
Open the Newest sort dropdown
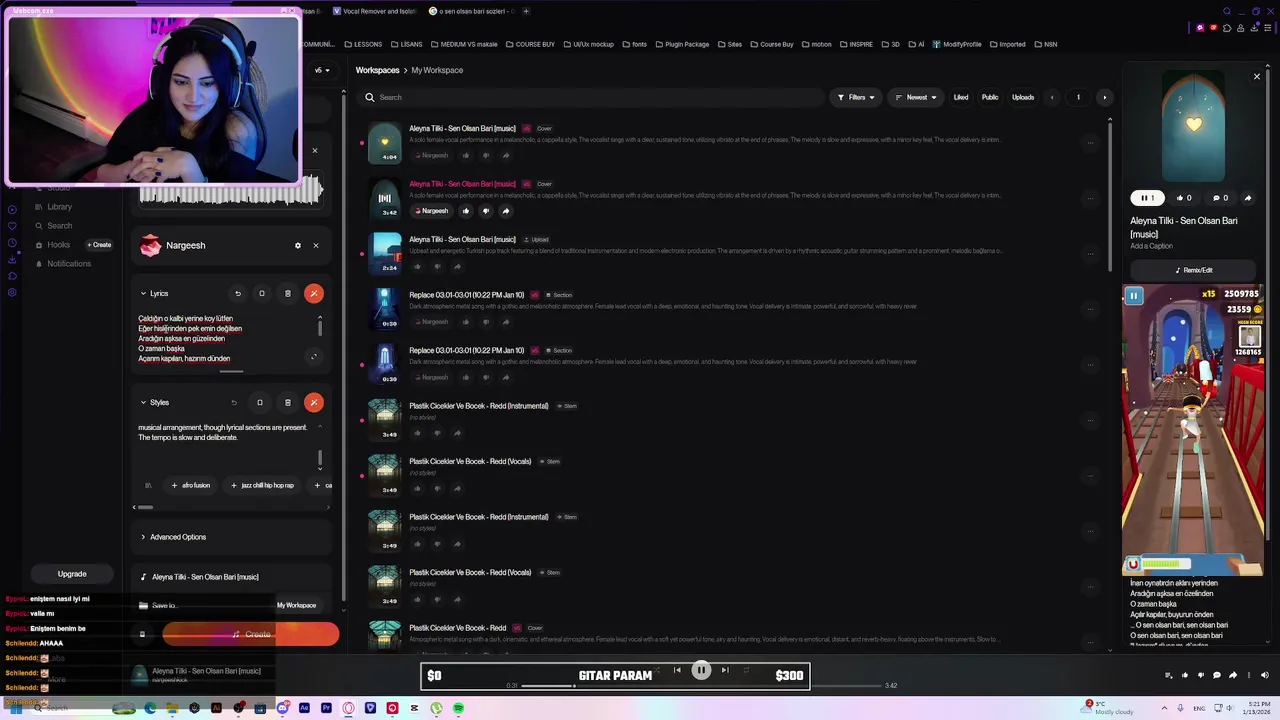[x=916, y=97]
